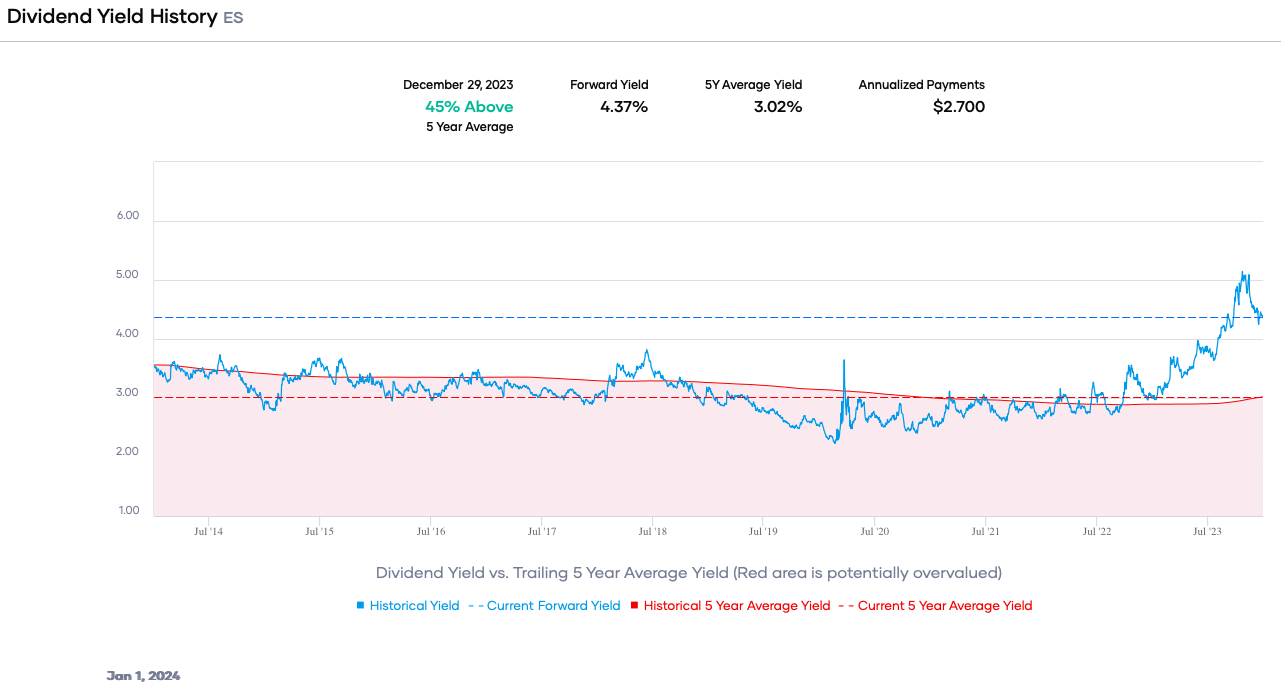Toggle the Historical Yield legend entry
Viewport: 1281px width, 691px height.
pos(408,606)
